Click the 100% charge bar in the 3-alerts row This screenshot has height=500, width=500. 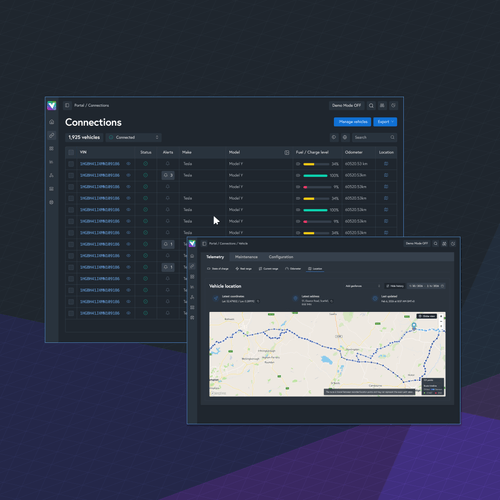[315, 175]
